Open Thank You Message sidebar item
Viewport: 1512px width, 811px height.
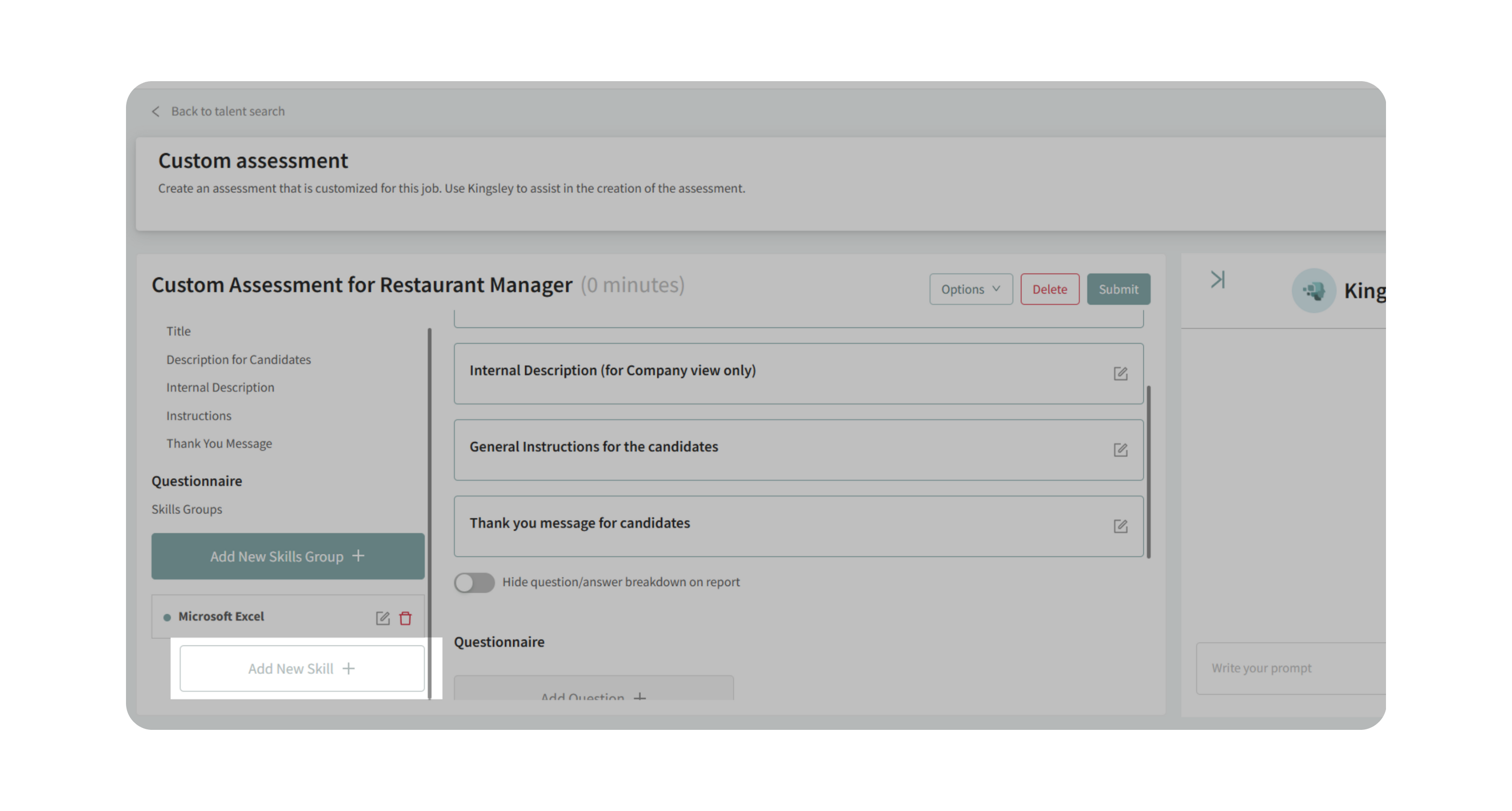coord(219,444)
